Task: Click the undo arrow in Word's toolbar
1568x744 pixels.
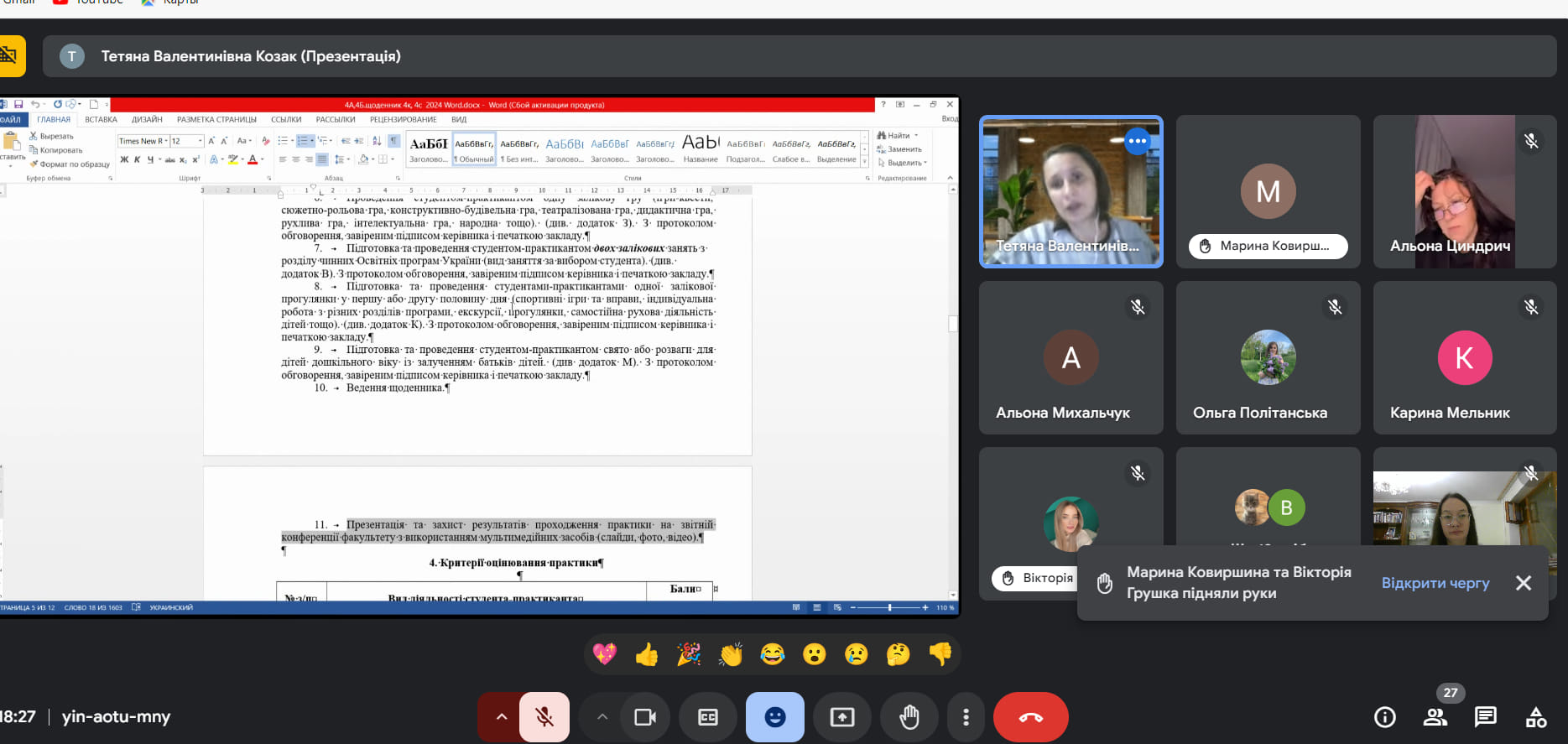Action: pyautogui.click(x=35, y=105)
